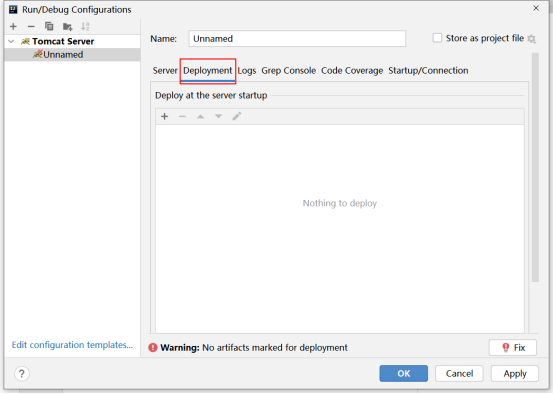
Task: Open gear settings next to Store as project file
Action: (x=531, y=38)
